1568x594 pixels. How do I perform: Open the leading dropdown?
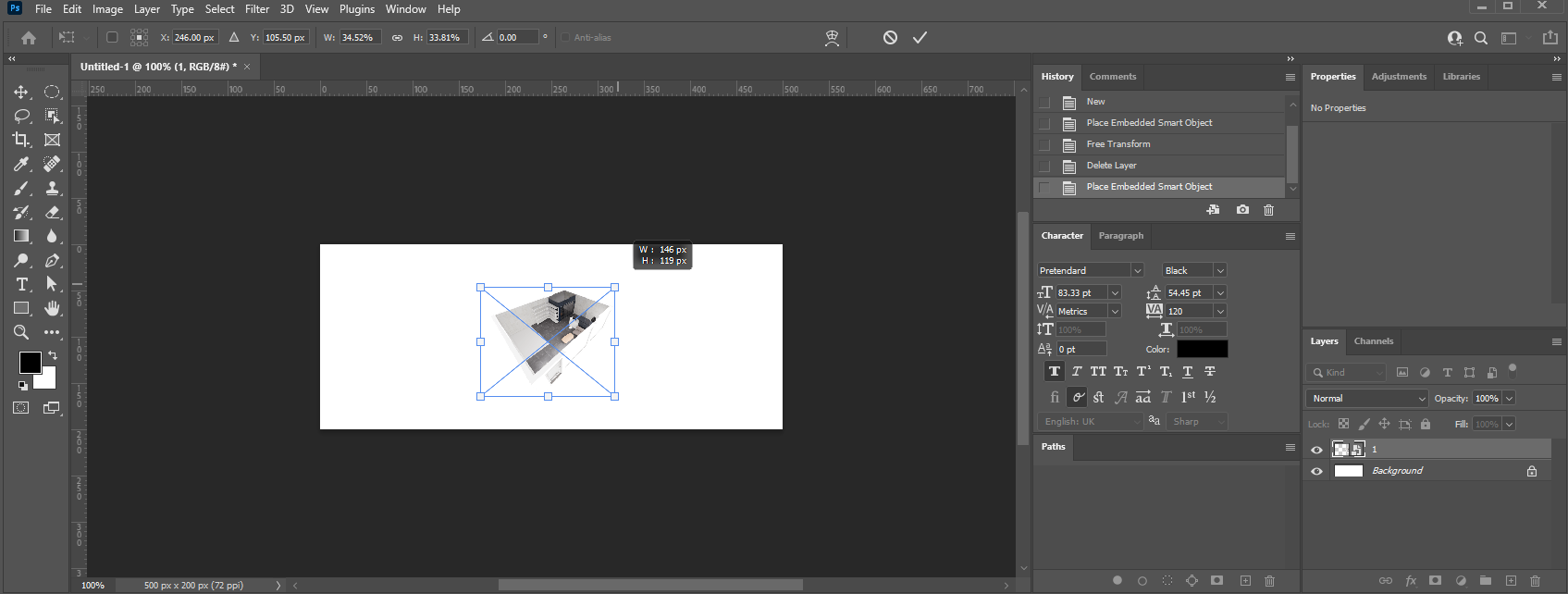coord(1219,292)
